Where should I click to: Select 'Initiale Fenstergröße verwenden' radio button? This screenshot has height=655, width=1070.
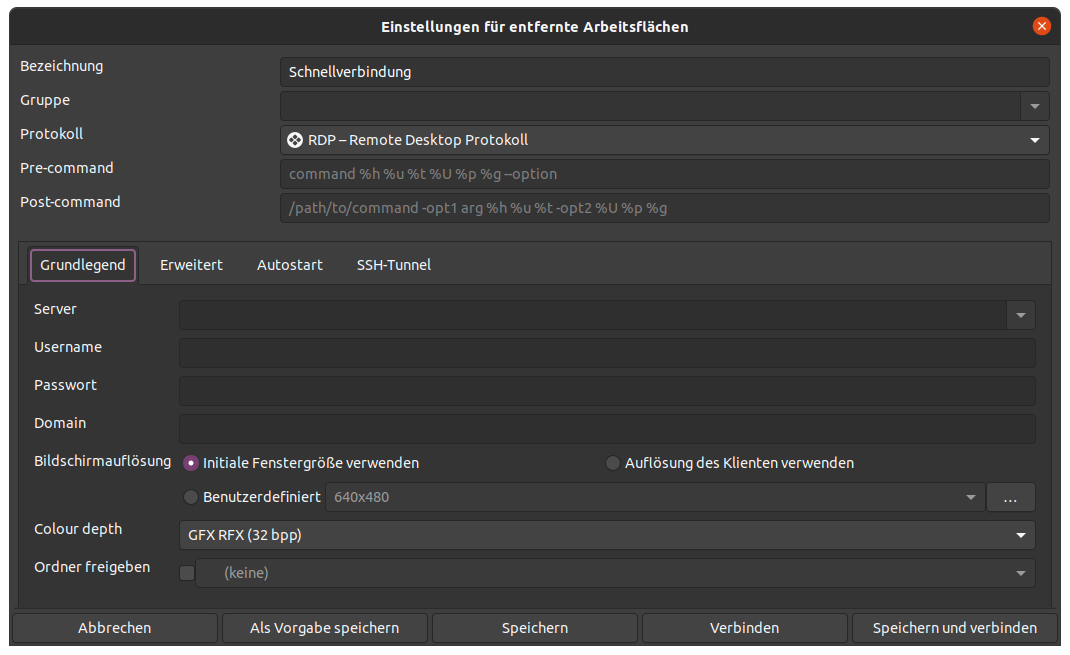point(191,463)
